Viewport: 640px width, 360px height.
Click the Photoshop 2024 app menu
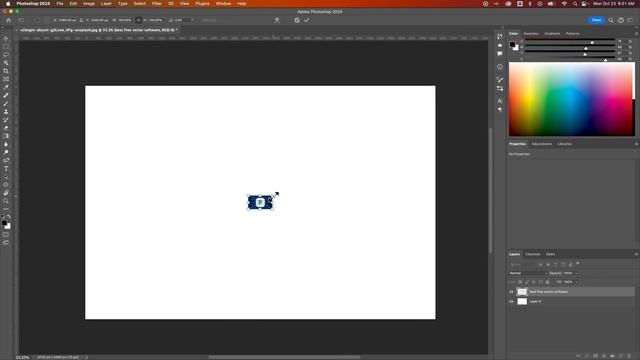33,4
